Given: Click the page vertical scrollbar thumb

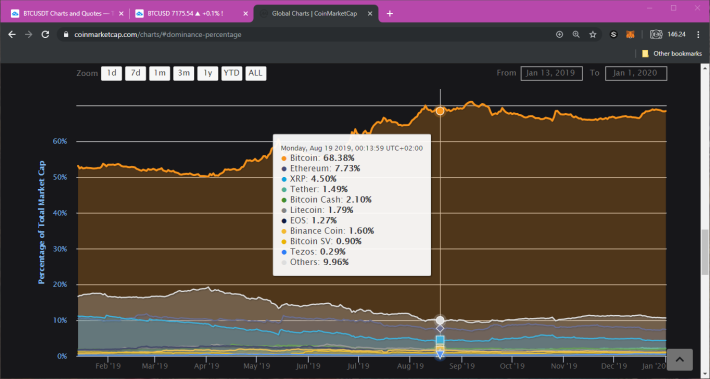Looking at the screenshot, I should point(705,251).
